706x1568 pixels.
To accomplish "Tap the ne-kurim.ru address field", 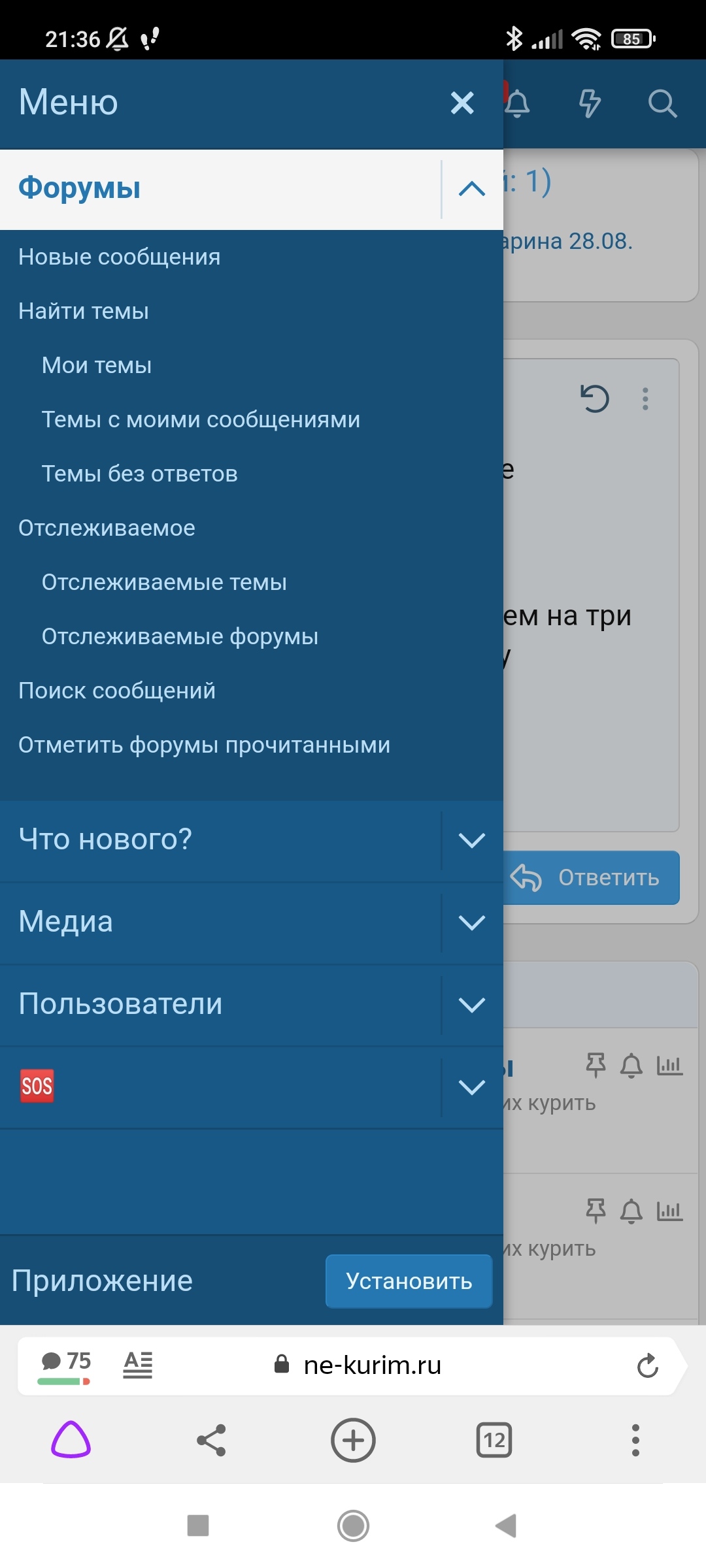I will (x=373, y=1365).
